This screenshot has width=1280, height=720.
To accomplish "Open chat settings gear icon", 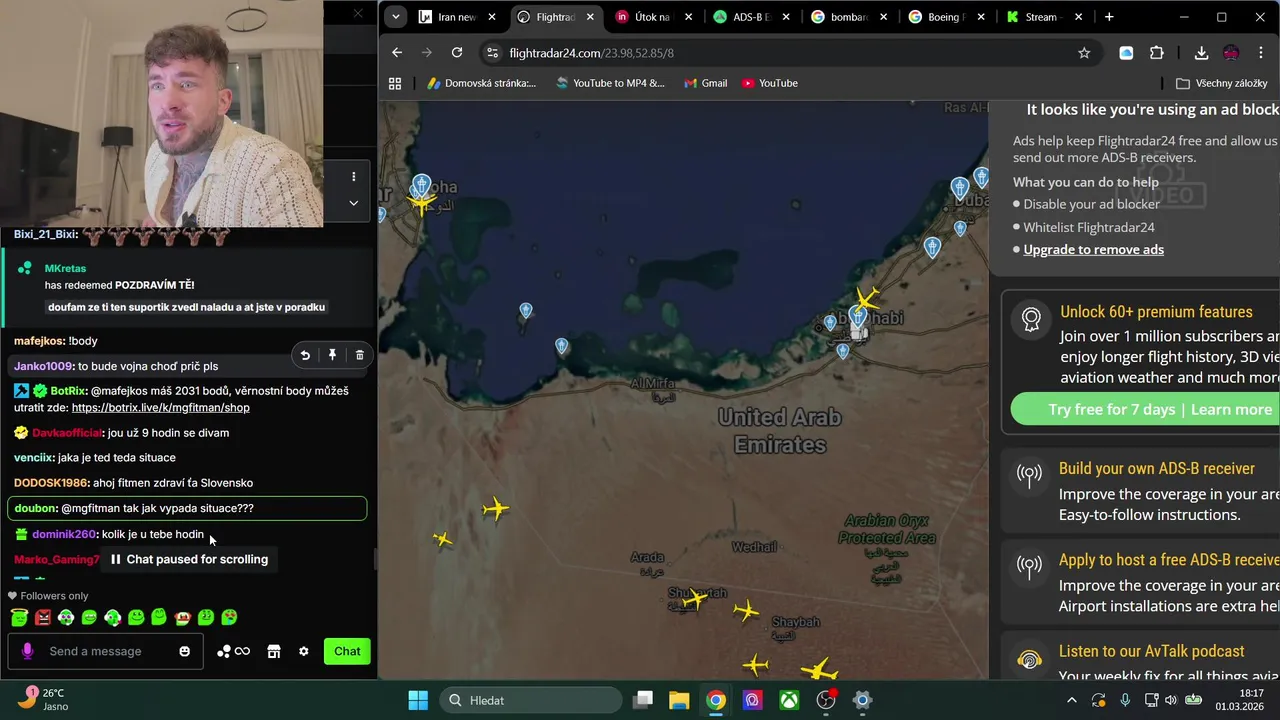I will (x=304, y=651).
